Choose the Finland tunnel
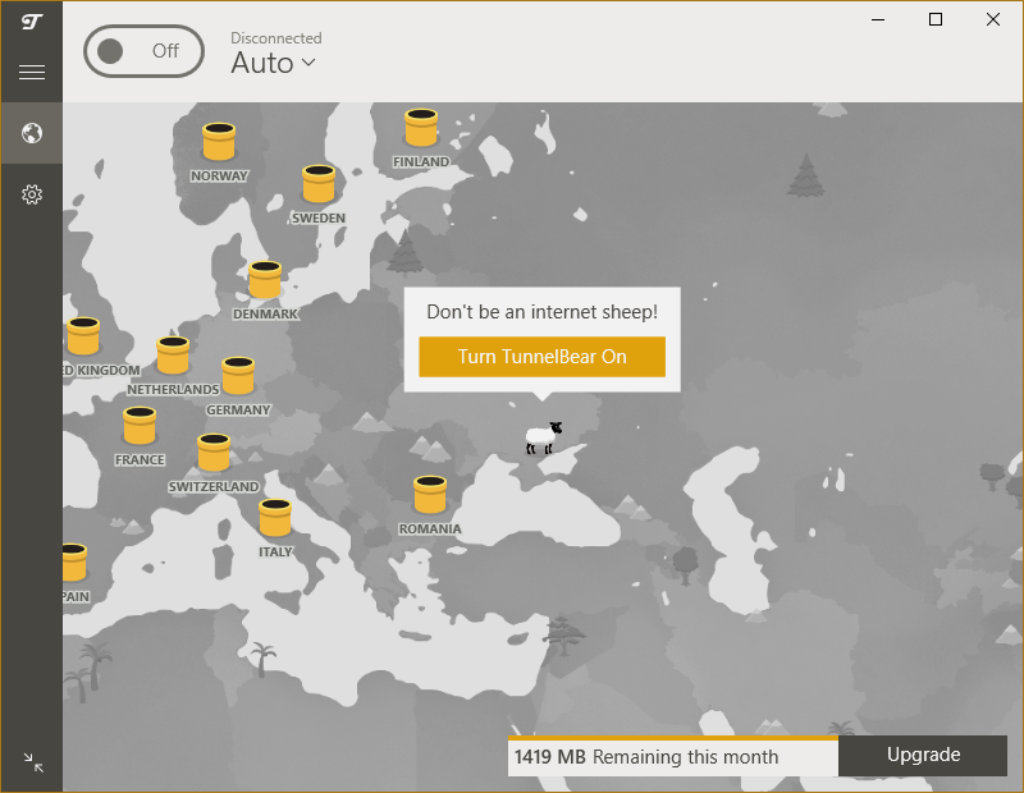 (x=421, y=128)
